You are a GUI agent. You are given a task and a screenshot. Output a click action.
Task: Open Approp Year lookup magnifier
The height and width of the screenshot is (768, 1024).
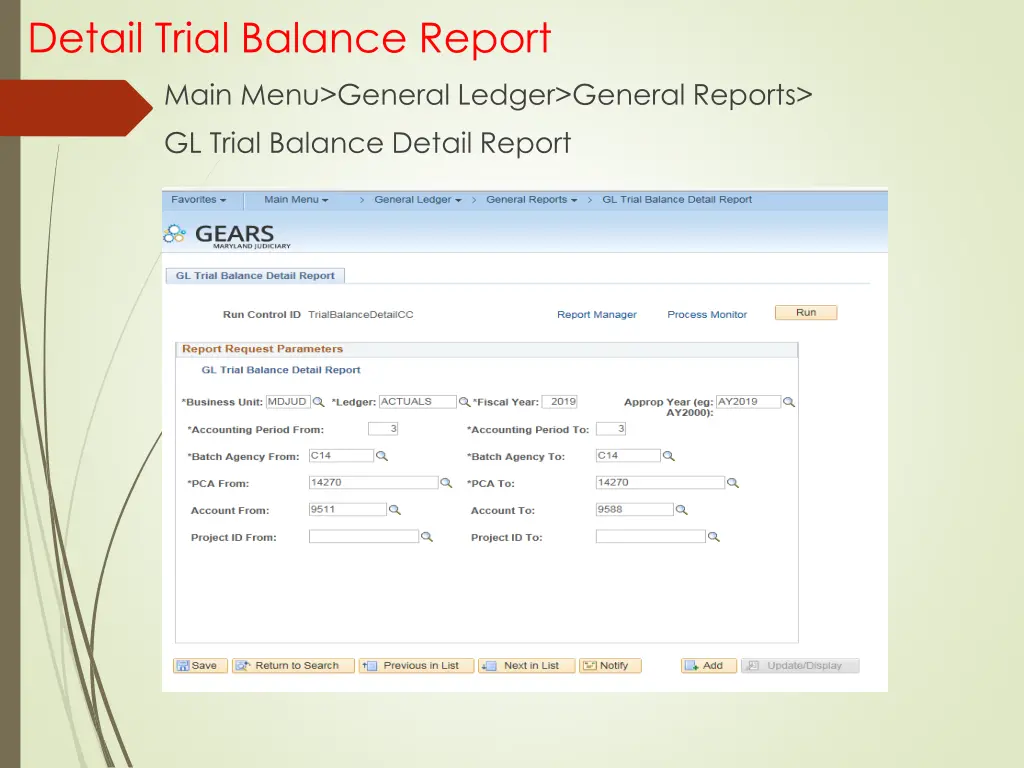click(x=789, y=402)
